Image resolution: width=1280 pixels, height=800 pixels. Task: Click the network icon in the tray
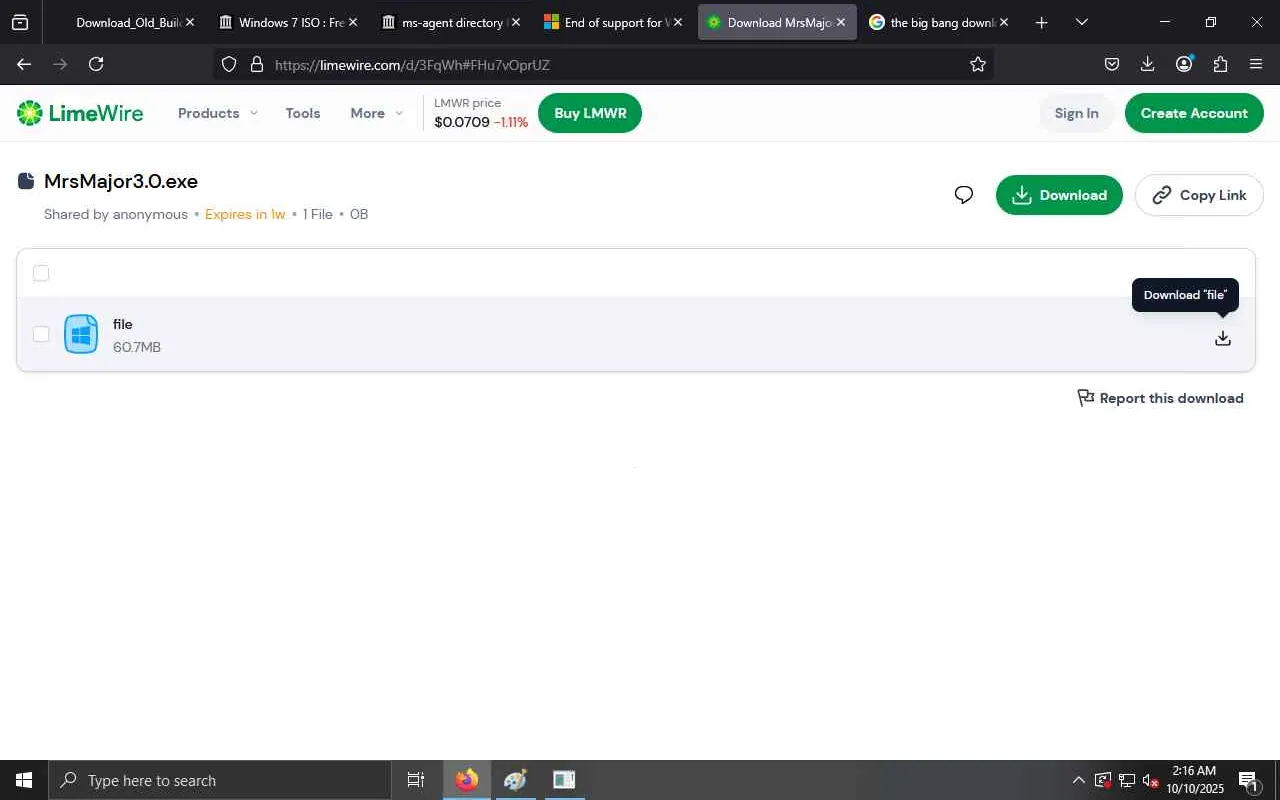point(1127,780)
